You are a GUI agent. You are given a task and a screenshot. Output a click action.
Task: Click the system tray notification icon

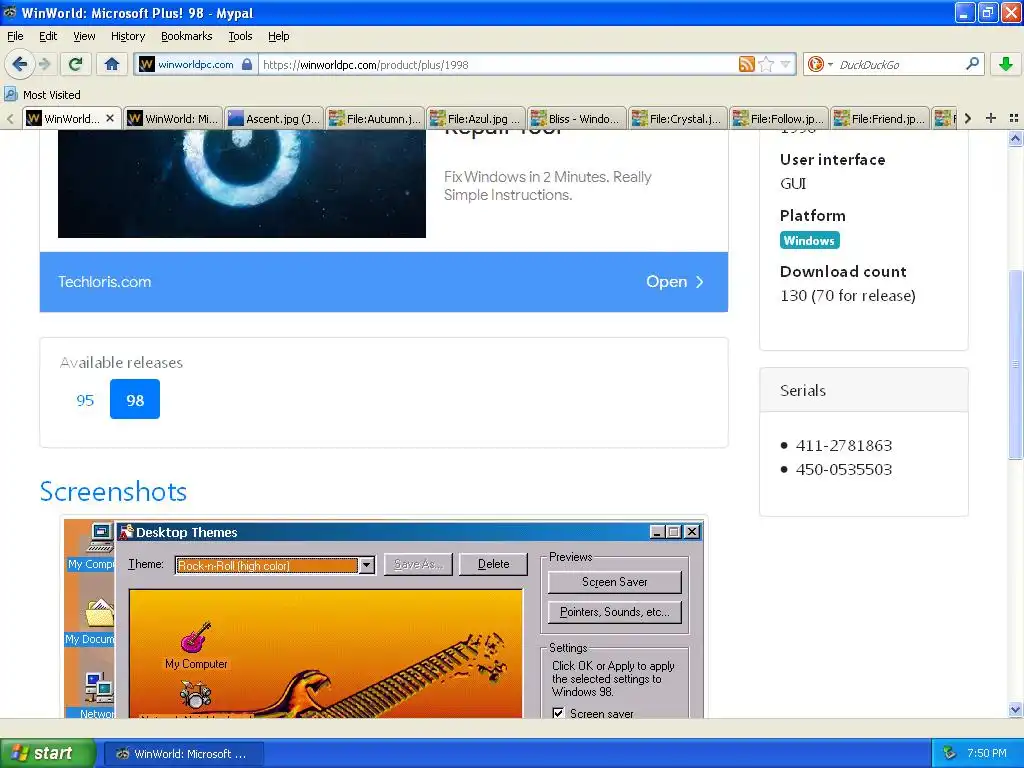[949, 753]
